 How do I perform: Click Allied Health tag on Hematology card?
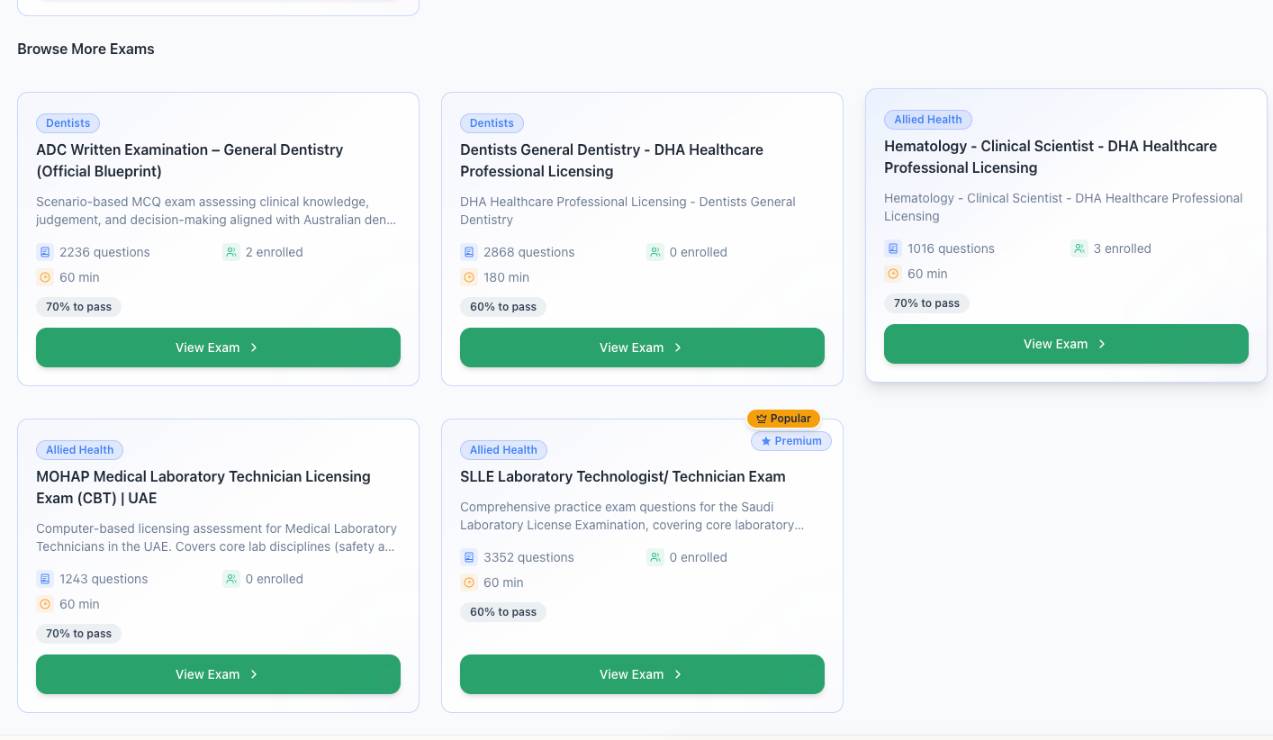(928, 119)
